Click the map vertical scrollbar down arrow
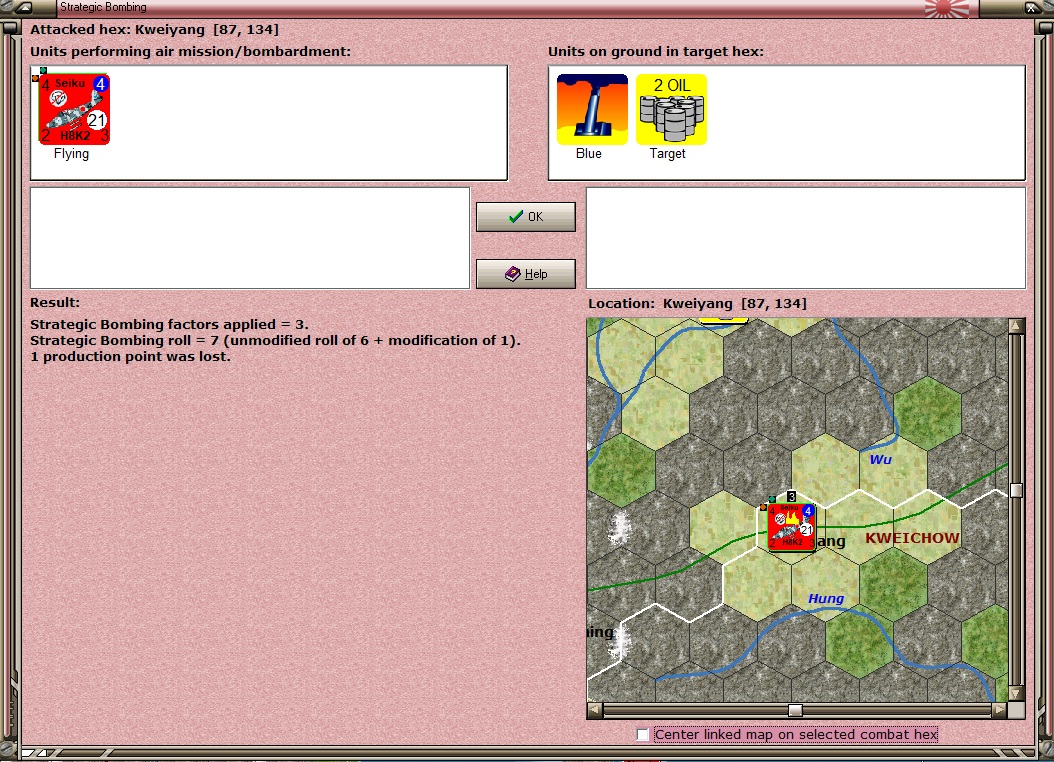Screen dimensions: 1054x762 point(1016,693)
